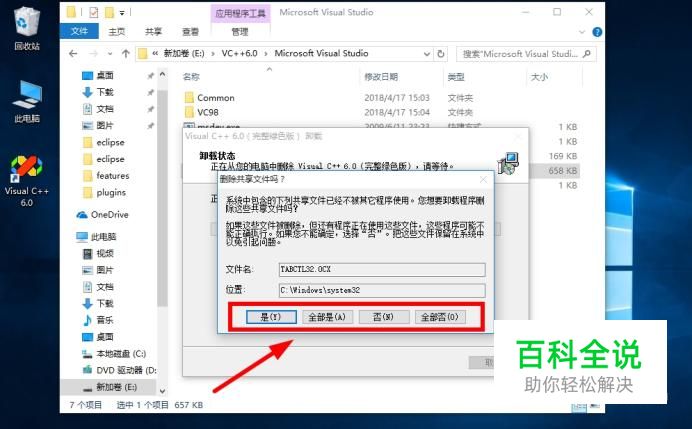Launch Visual C++ 6.0 desktop shortcut
The height and width of the screenshot is (429, 692).
coord(26,181)
